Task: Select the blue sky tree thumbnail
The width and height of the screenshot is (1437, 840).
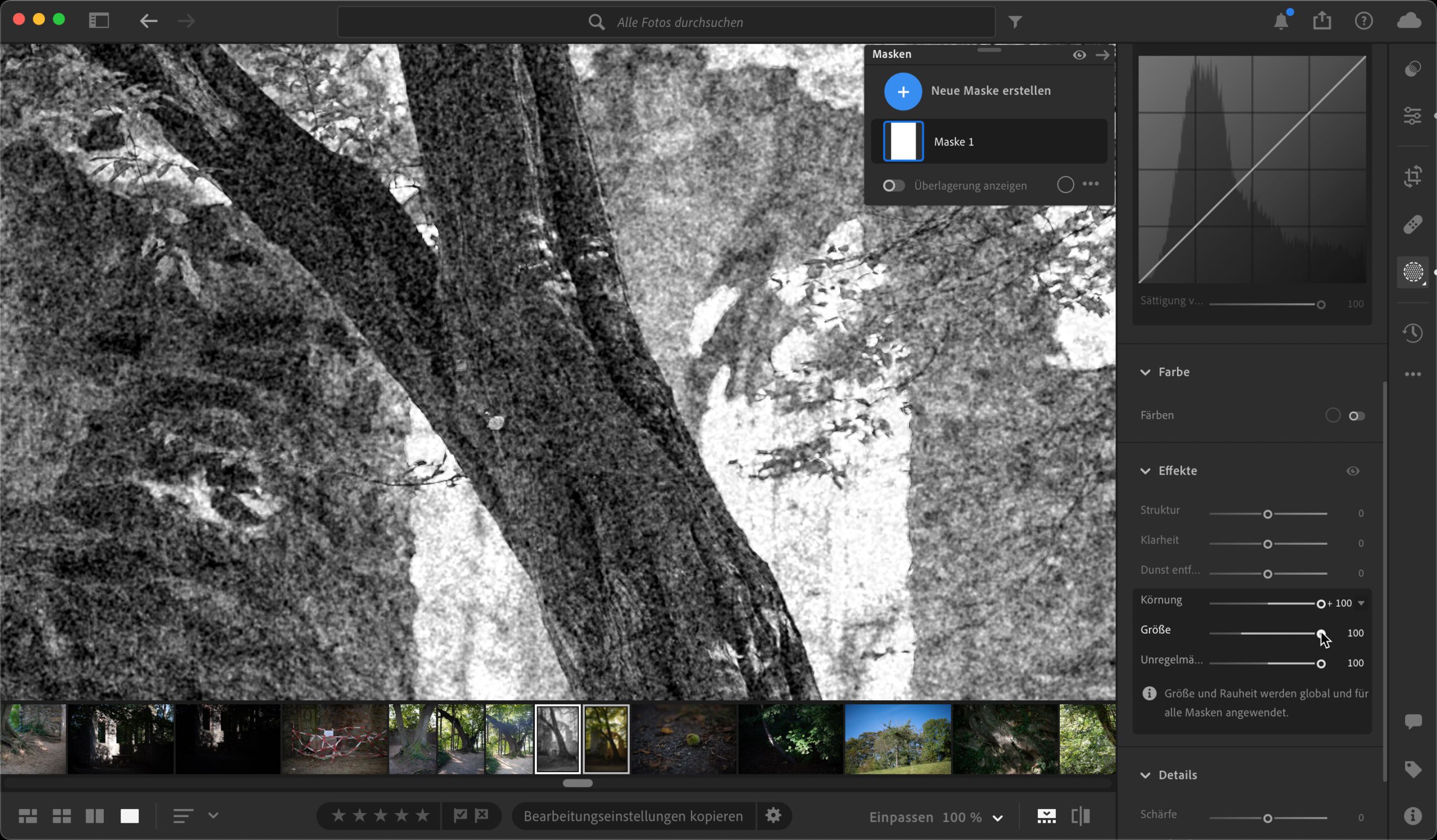Action: (898, 739)
